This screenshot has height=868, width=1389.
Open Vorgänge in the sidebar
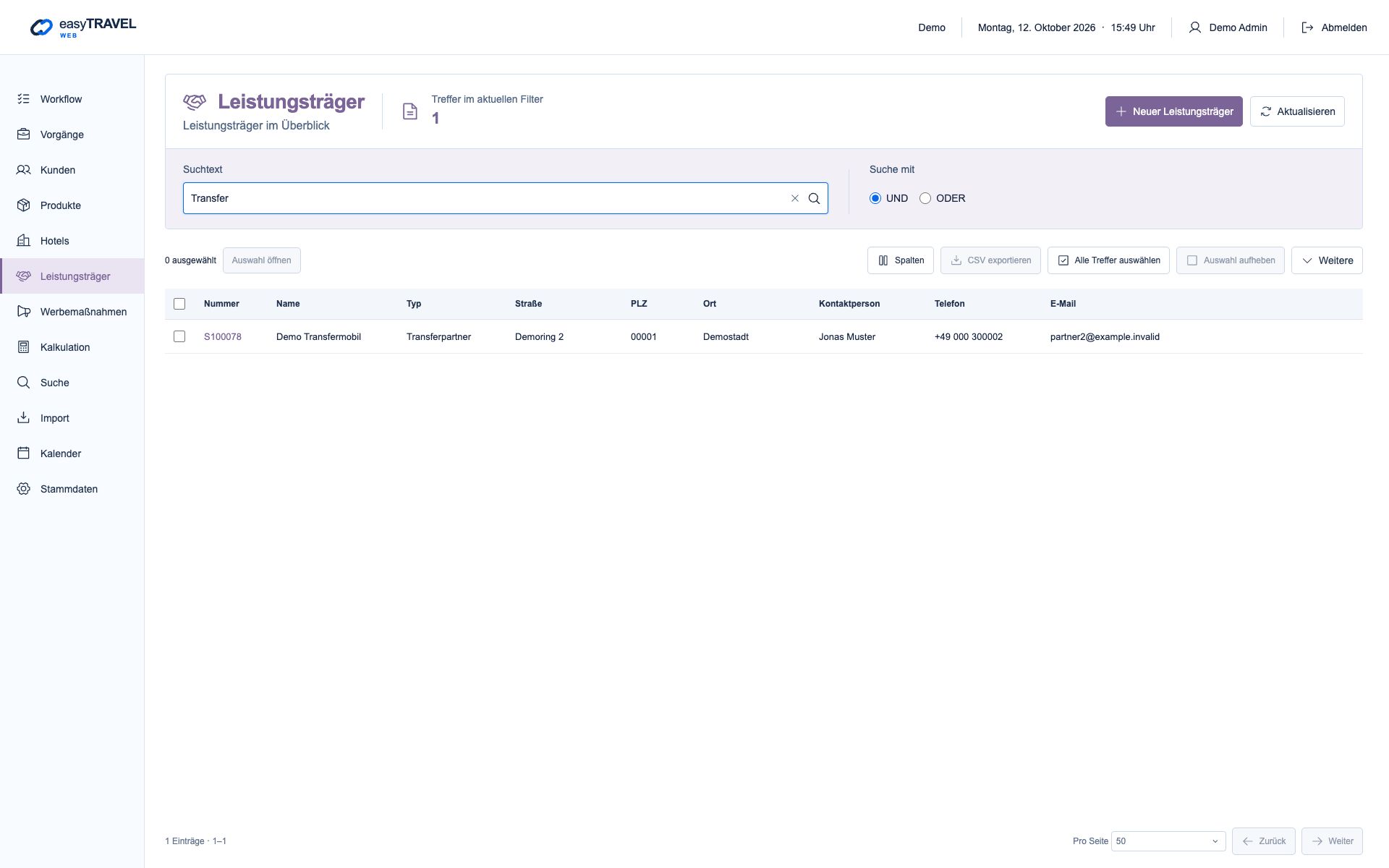[72, 135]
